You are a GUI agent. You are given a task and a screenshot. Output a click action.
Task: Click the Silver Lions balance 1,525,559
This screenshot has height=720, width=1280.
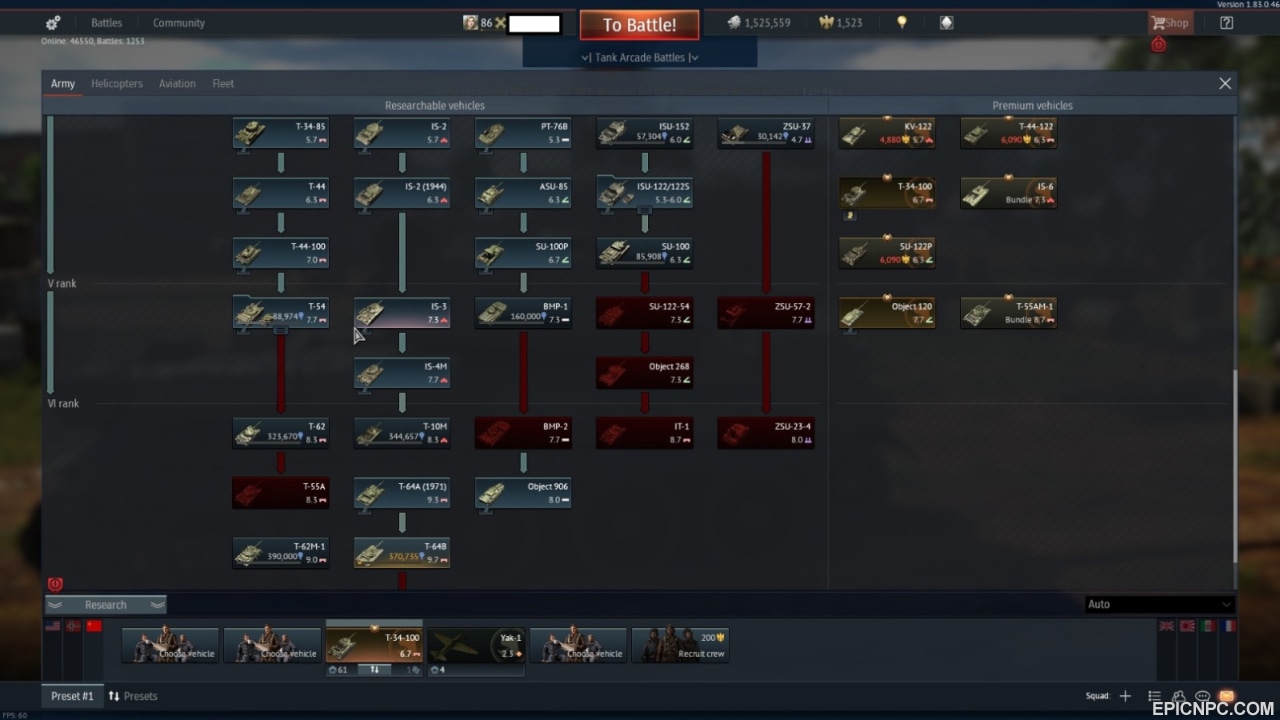tap(758, 23)
